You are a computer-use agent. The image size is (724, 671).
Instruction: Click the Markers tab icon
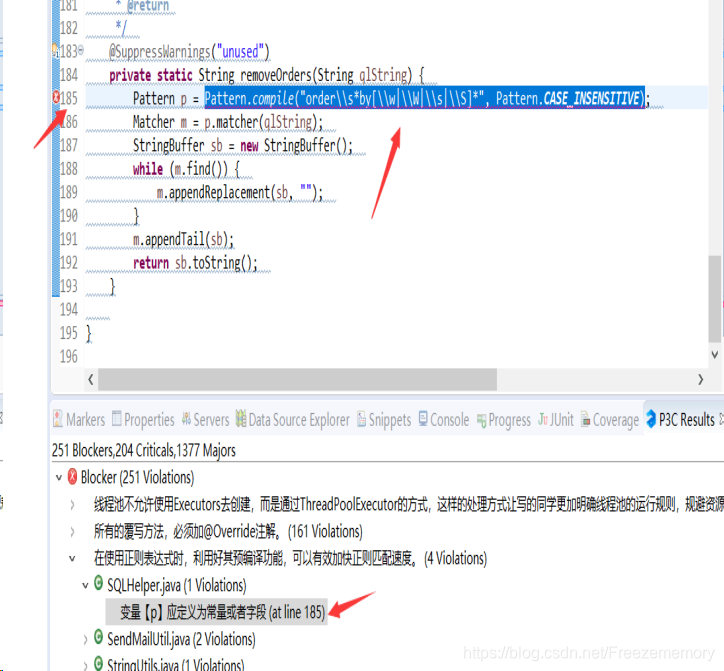click(x=58, y=419)
